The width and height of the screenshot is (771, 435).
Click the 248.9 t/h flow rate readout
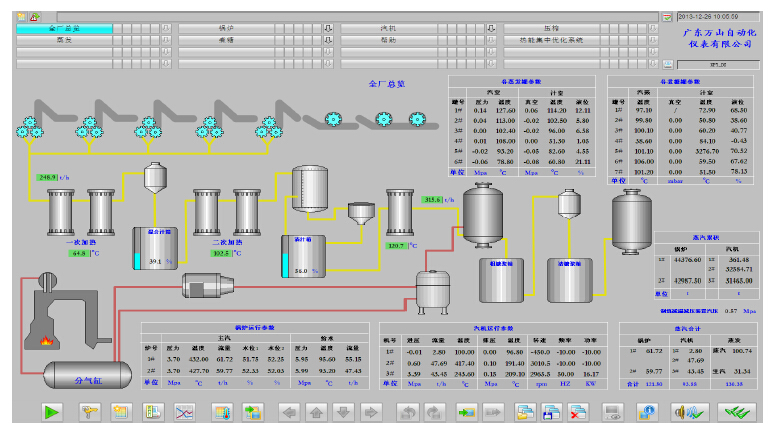48,176
